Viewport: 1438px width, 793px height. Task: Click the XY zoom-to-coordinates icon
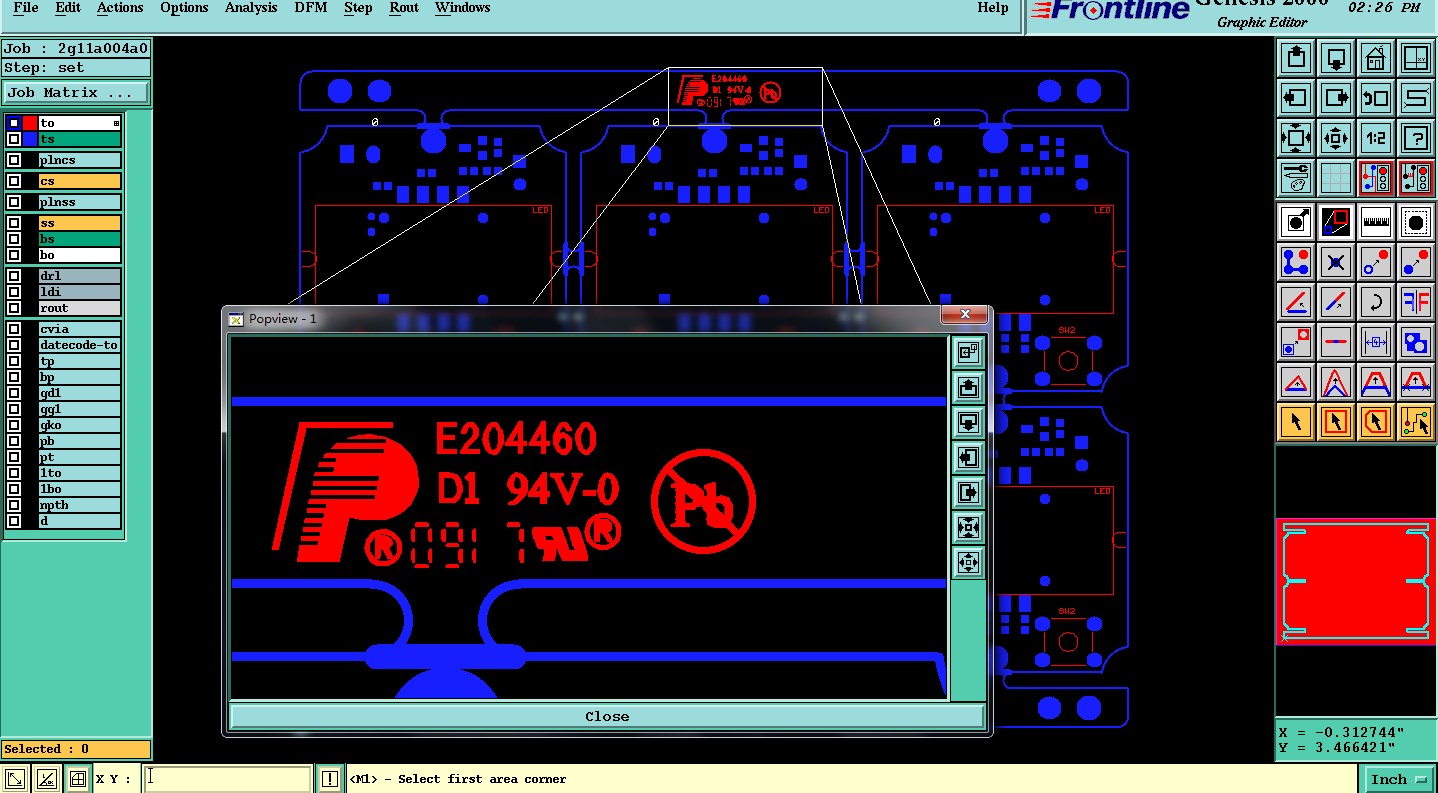point(1415,58)
